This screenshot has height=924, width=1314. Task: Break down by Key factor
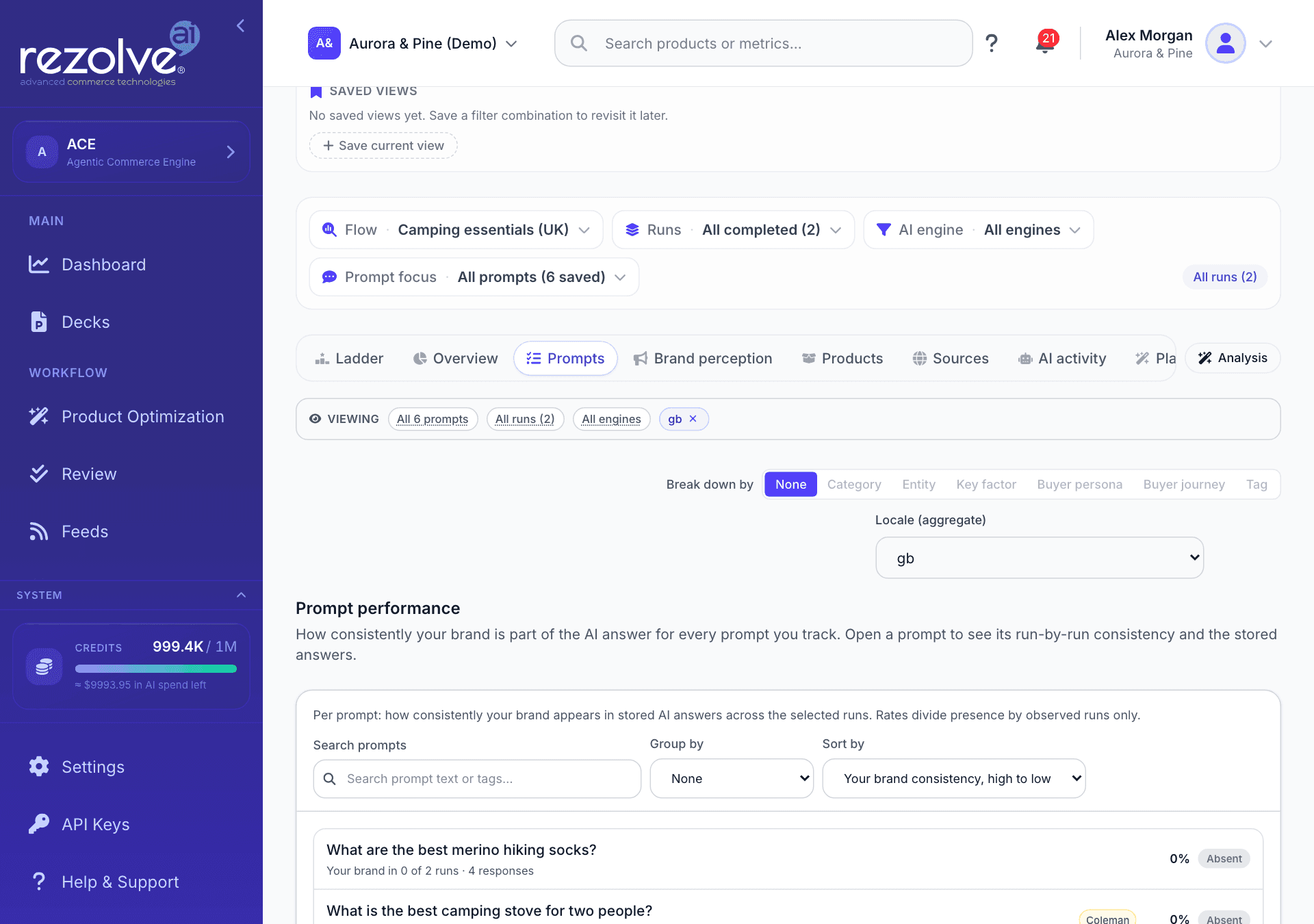pos(986,484)
